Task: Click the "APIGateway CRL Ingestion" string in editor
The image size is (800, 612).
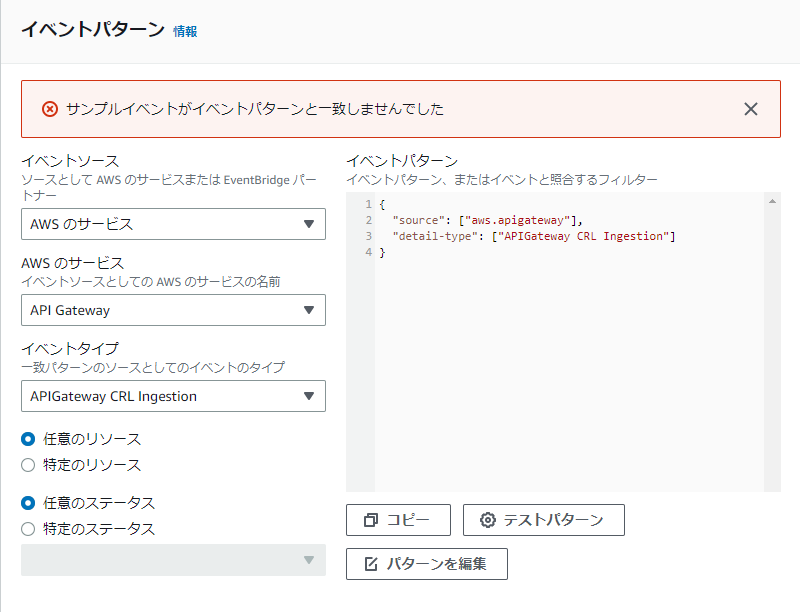Action: (x=583, y=236)
